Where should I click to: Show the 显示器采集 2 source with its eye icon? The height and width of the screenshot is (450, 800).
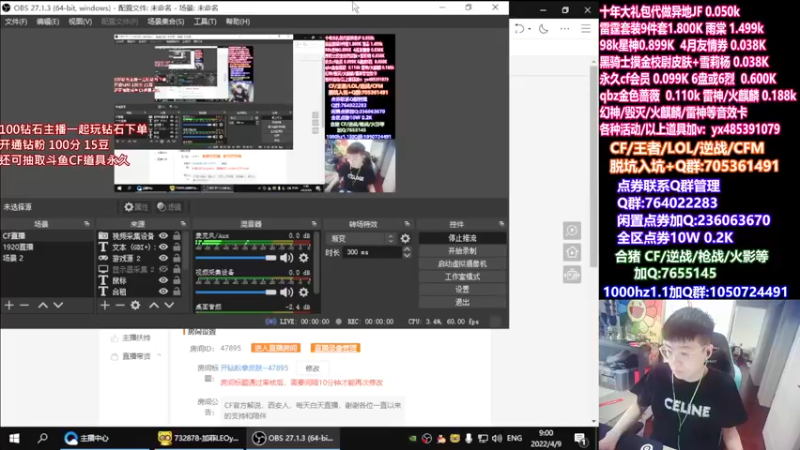(163, 269)
